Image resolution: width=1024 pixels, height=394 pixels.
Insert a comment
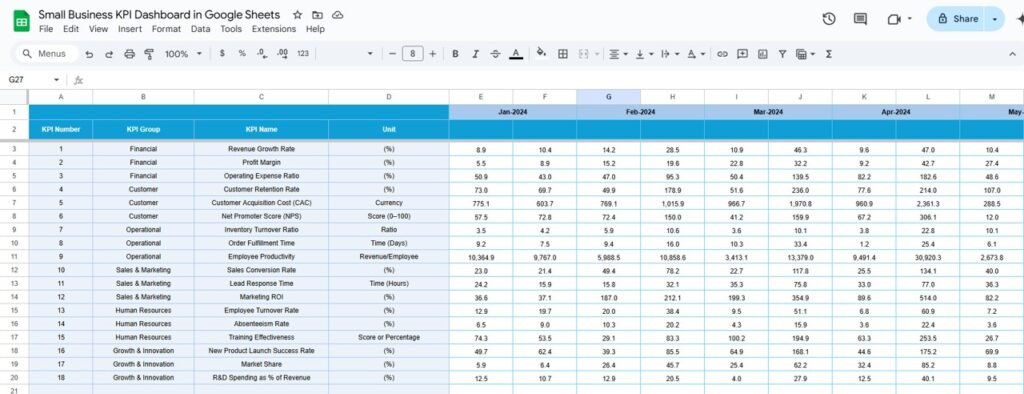point(742,54)
